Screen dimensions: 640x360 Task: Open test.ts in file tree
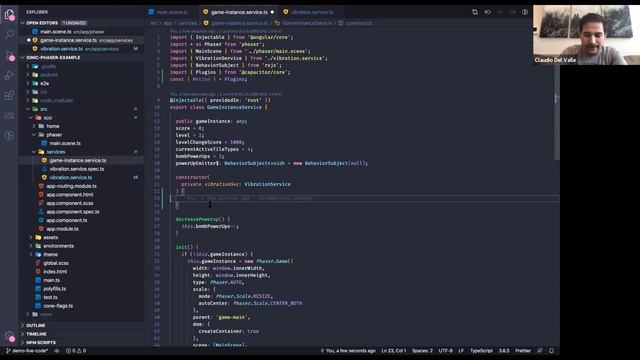[x=51, y=298]
